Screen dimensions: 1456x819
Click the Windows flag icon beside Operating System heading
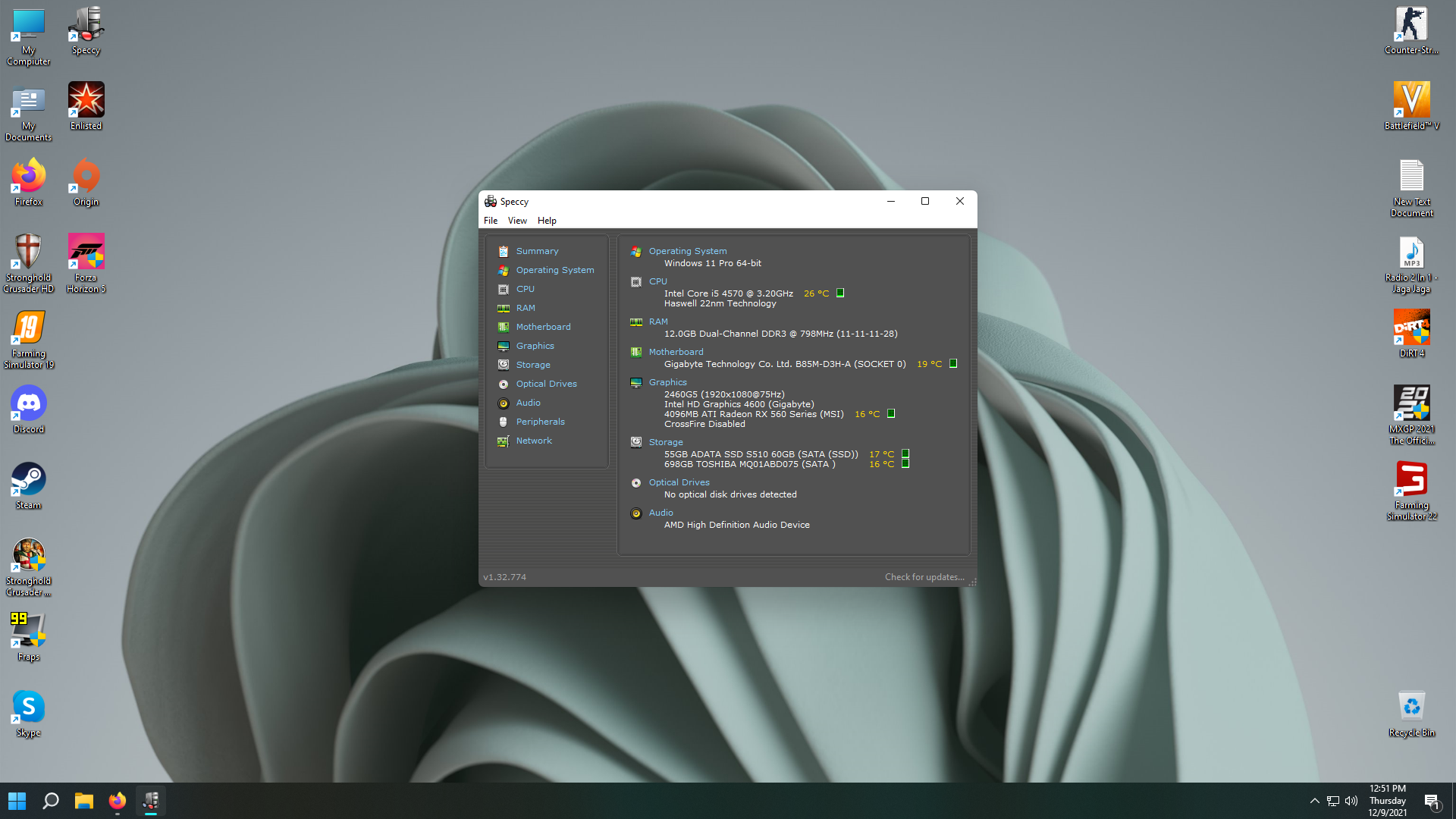click(635, 252)
